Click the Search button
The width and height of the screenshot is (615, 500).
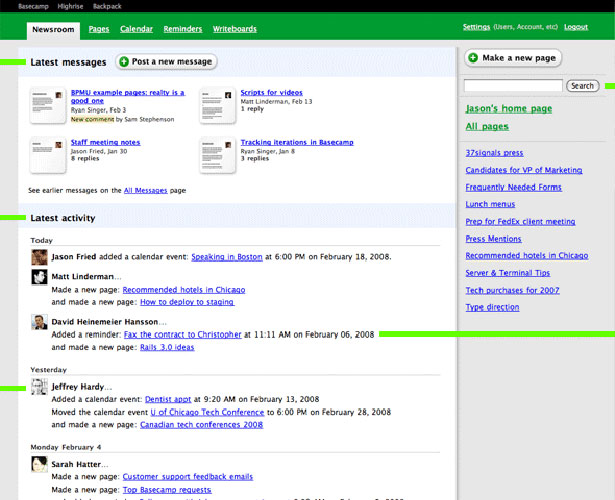pyautogui.click(x=582, y=86)
